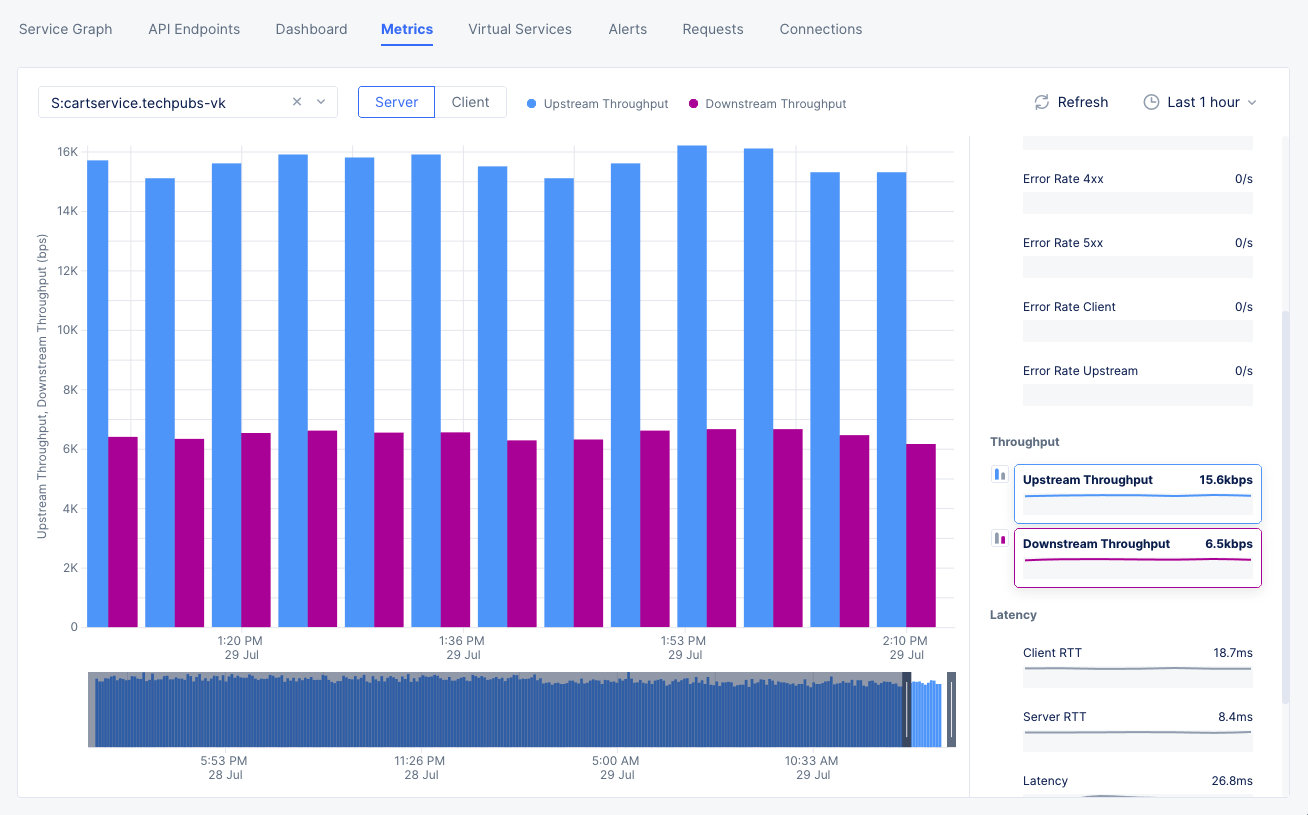Open the Virtual Services tab
1308x815 pixels.
point(520,29)
